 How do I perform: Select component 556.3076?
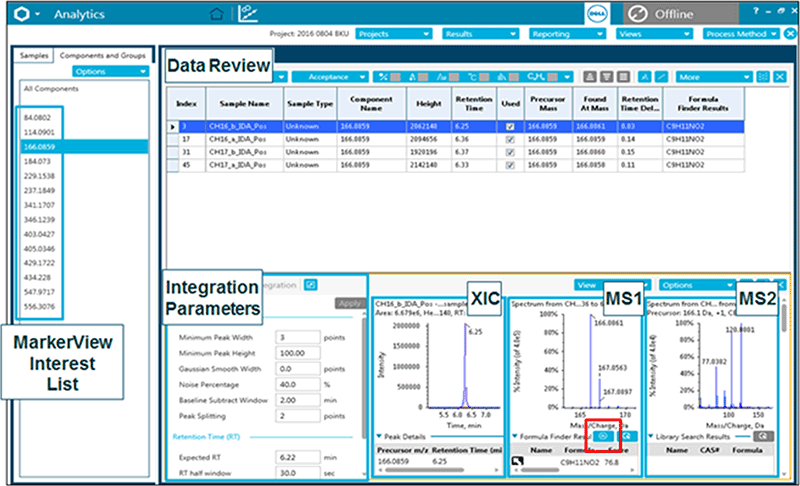39,306
